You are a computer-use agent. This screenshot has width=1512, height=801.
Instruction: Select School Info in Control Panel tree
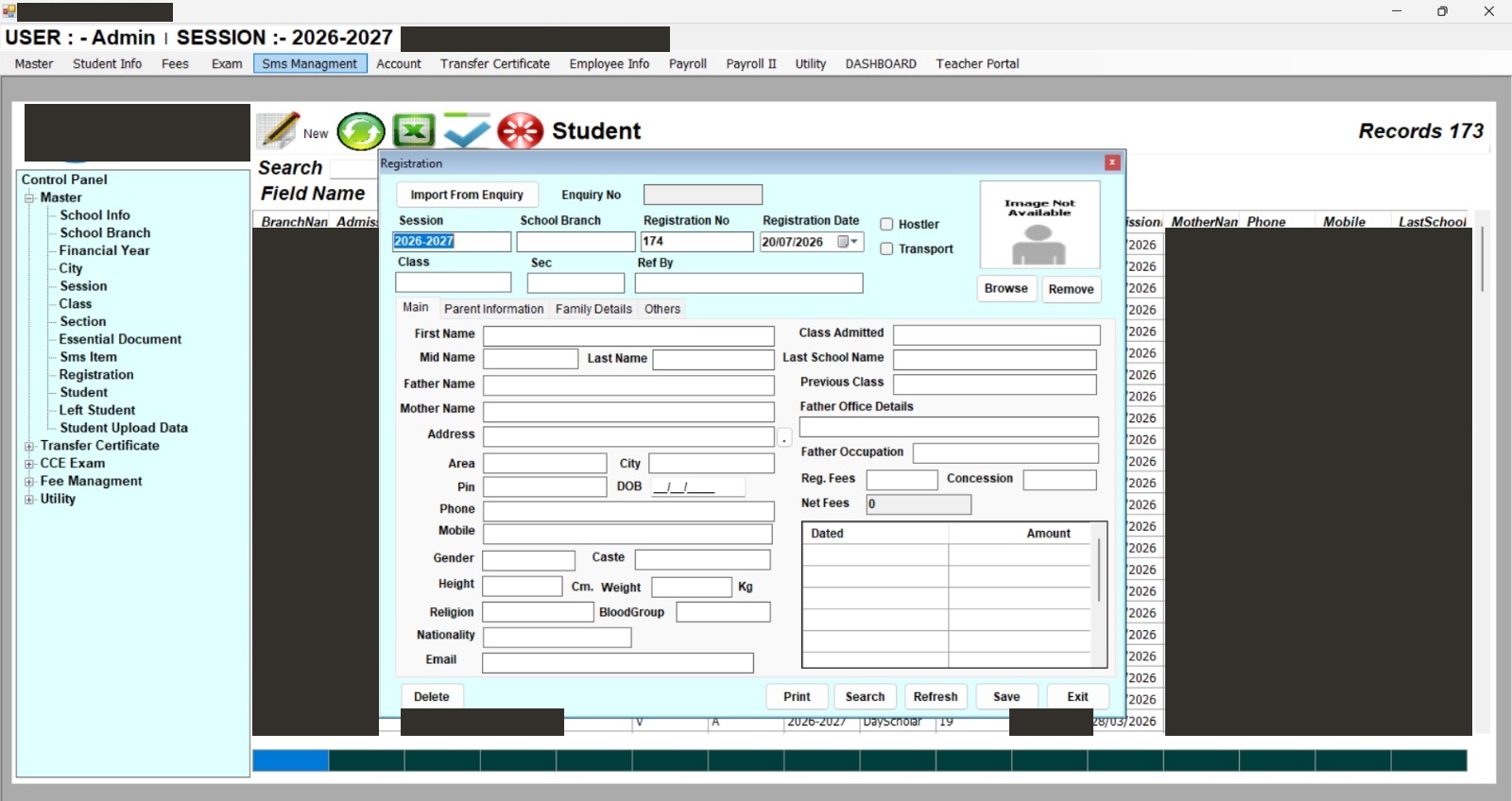(94, 215)
